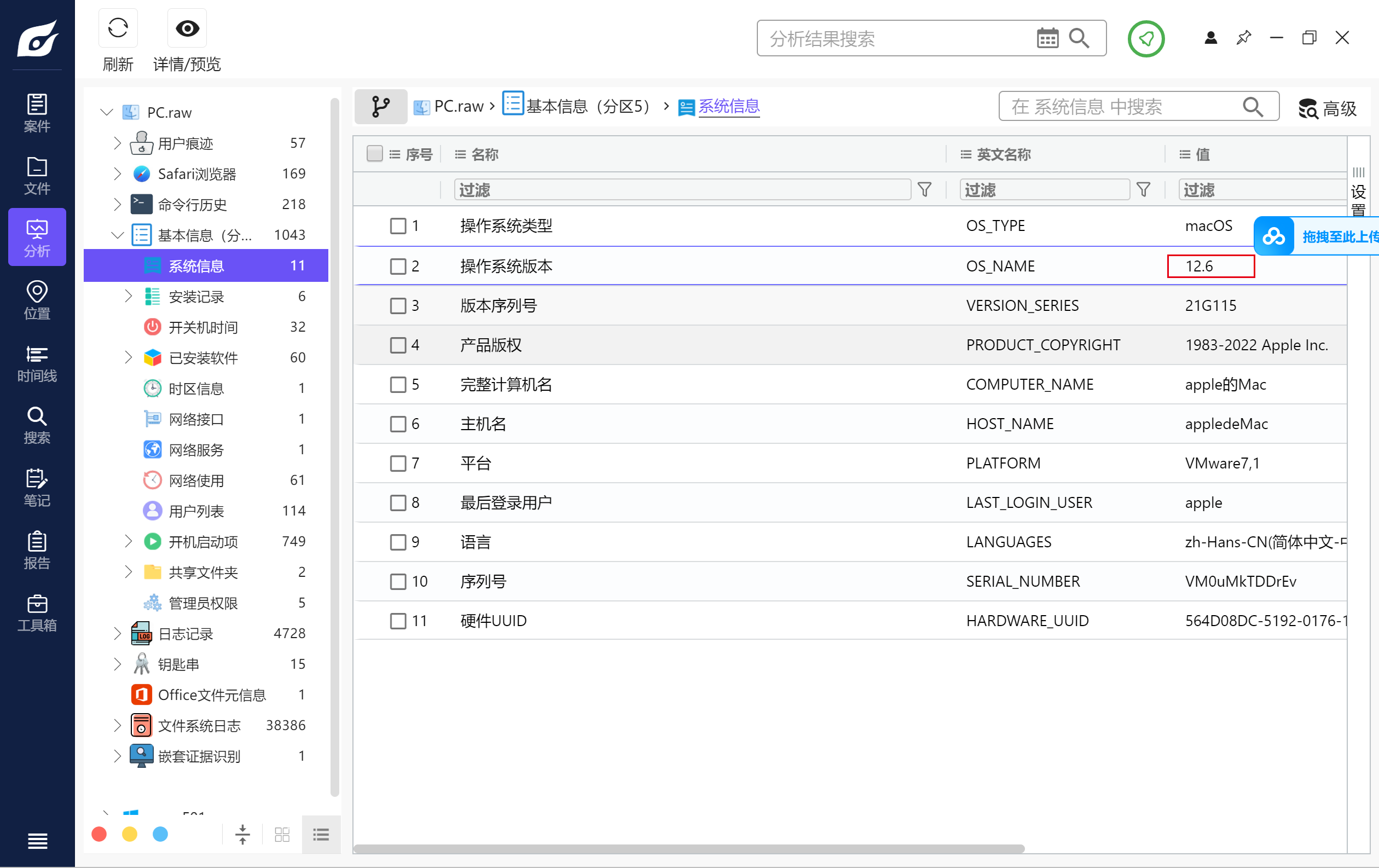Image resolution: width=1379 pixels, height=868 pixels.
Task: Expand the 命令行历史 tree node
Action: pos(117,204)
